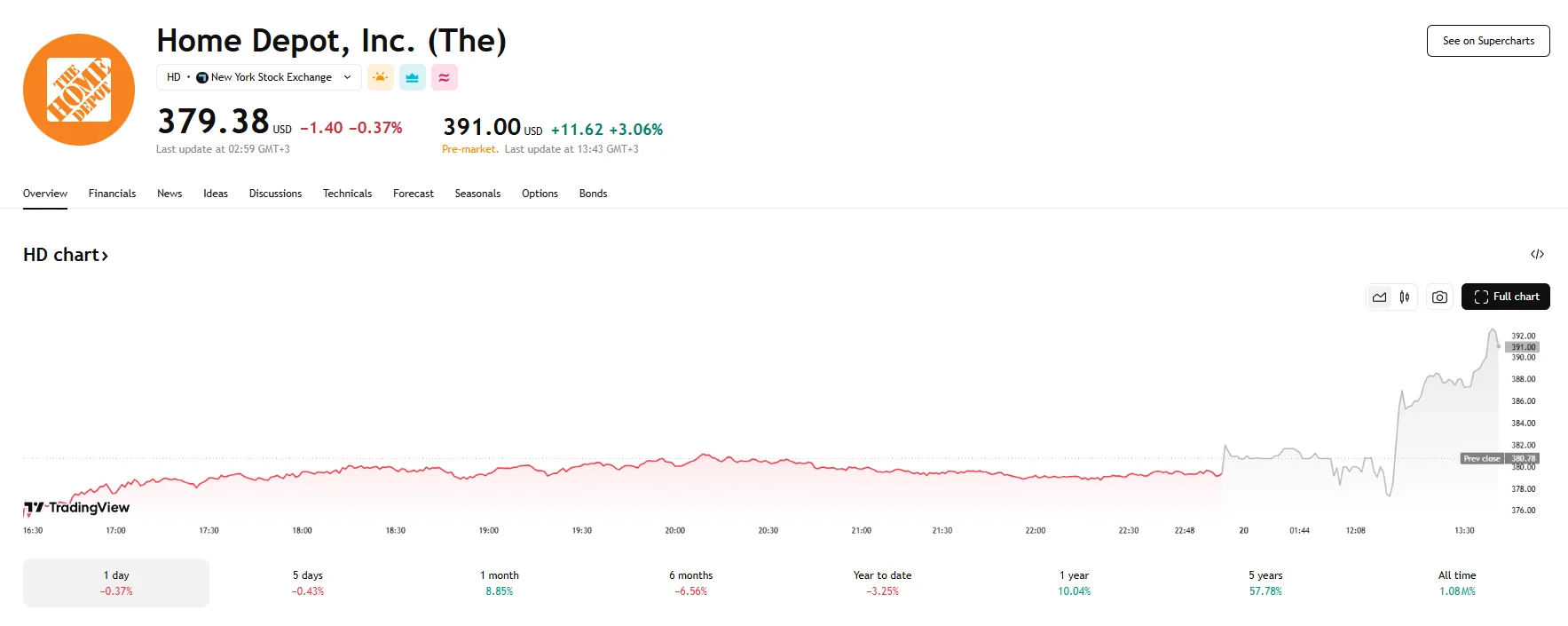
Task: Select the 5 years range
Action: pyautogui.click(x=1265, y=582)
